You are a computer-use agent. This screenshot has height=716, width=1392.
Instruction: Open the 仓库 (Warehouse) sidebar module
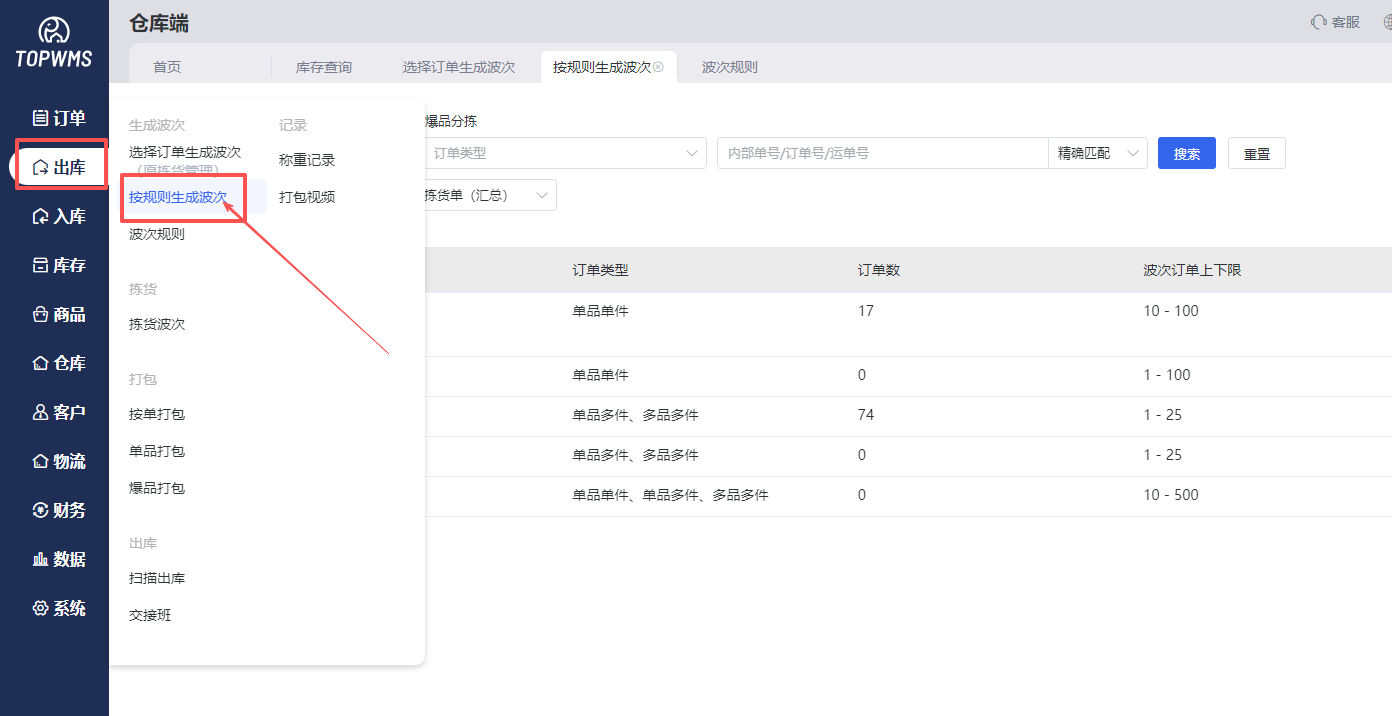58,363
